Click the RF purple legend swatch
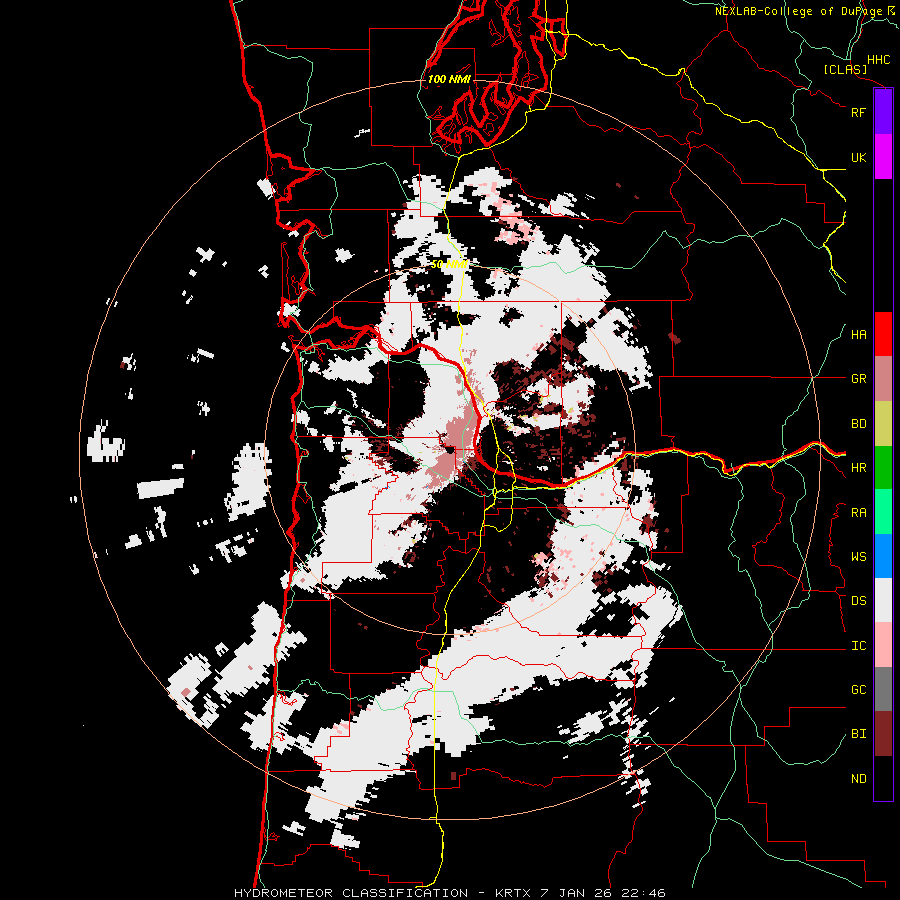The image size is (900, 900). (x=883, y=112)
